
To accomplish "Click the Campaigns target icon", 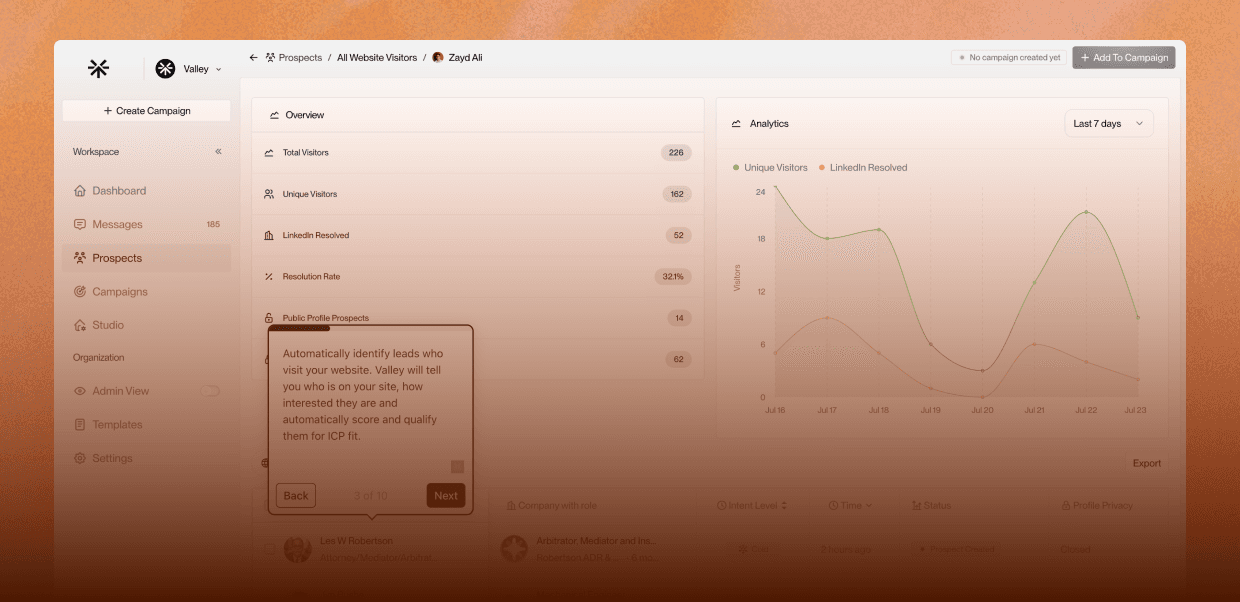I will (x=80, y=292).
